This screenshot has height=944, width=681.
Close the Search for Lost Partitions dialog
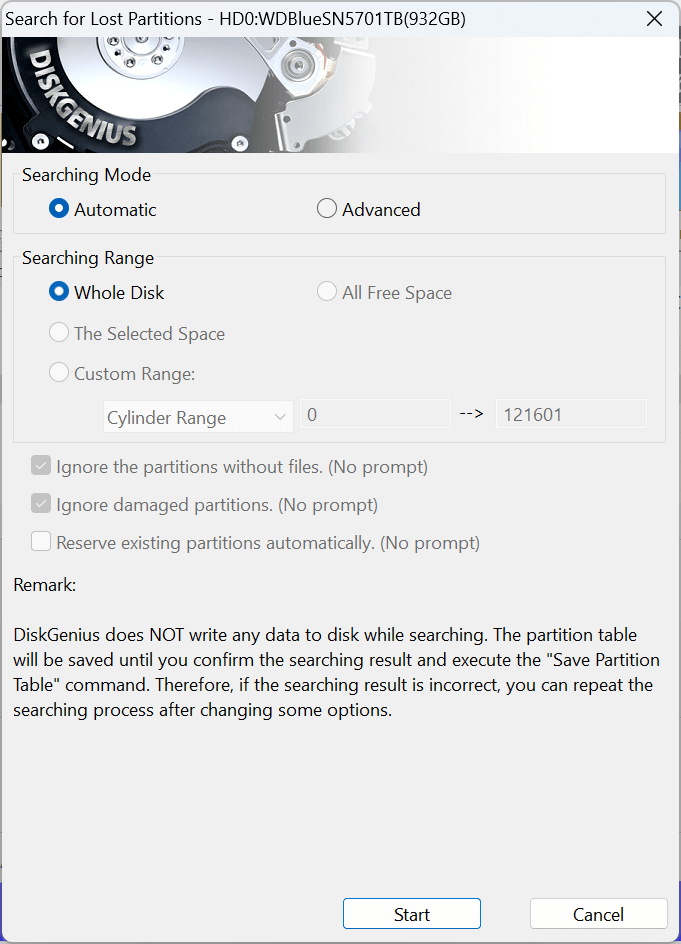[x=654, y=19]
